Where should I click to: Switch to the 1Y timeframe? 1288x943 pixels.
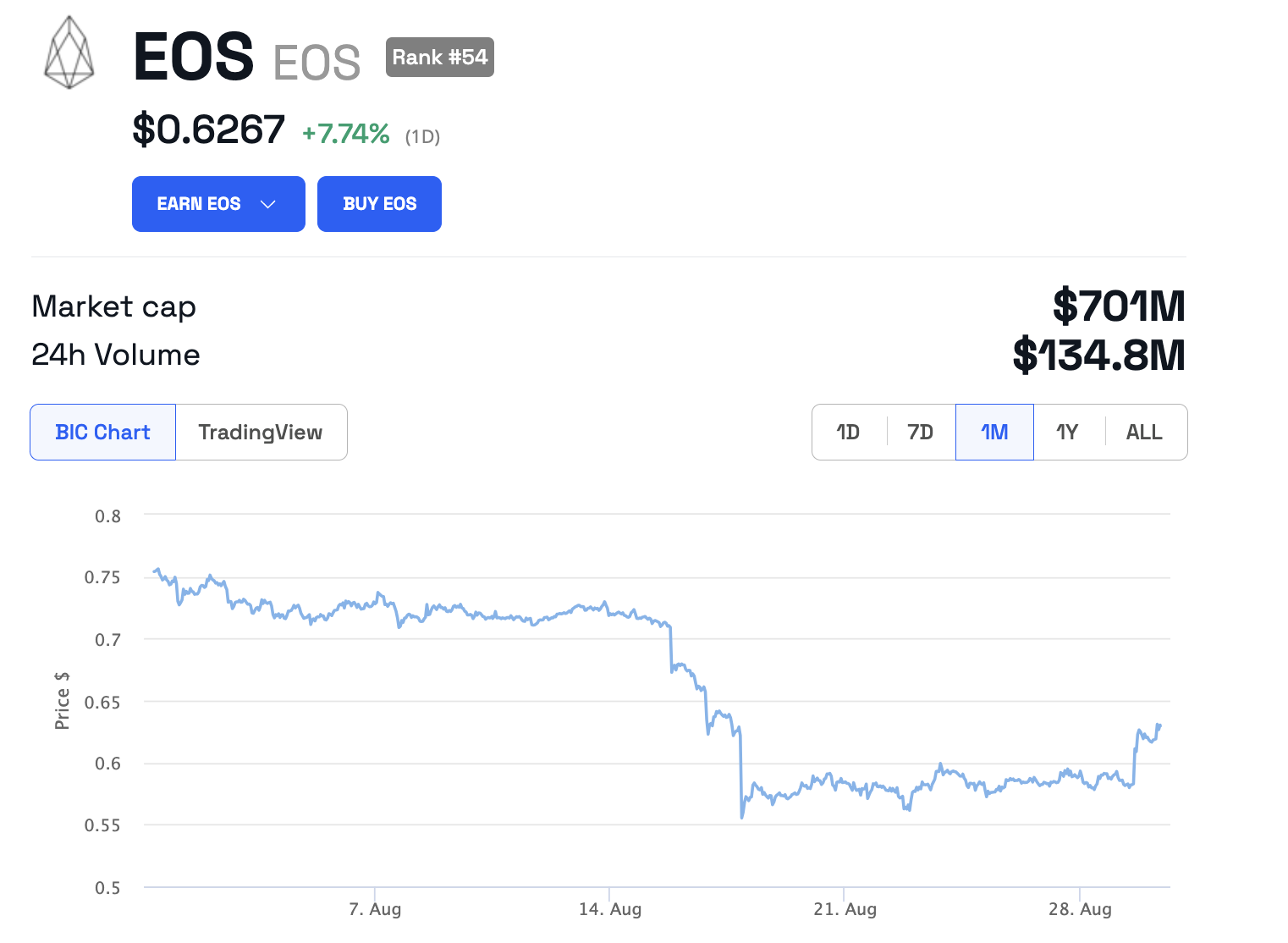(x=1068, y=432)
